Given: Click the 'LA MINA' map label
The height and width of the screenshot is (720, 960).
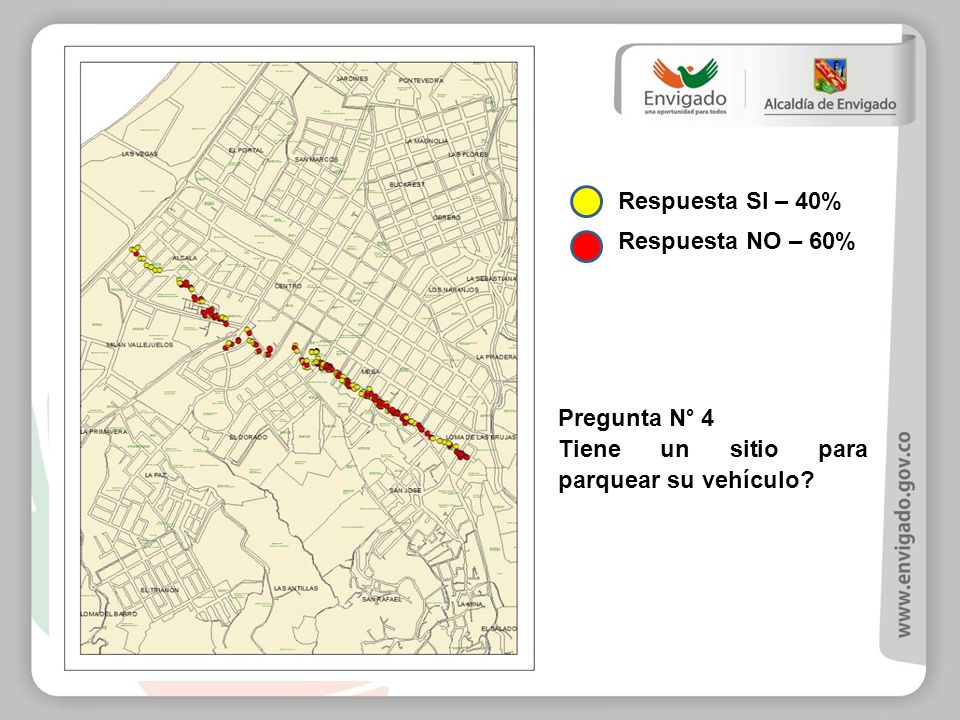Looking at the screenshot, I should tap(470, 604).
